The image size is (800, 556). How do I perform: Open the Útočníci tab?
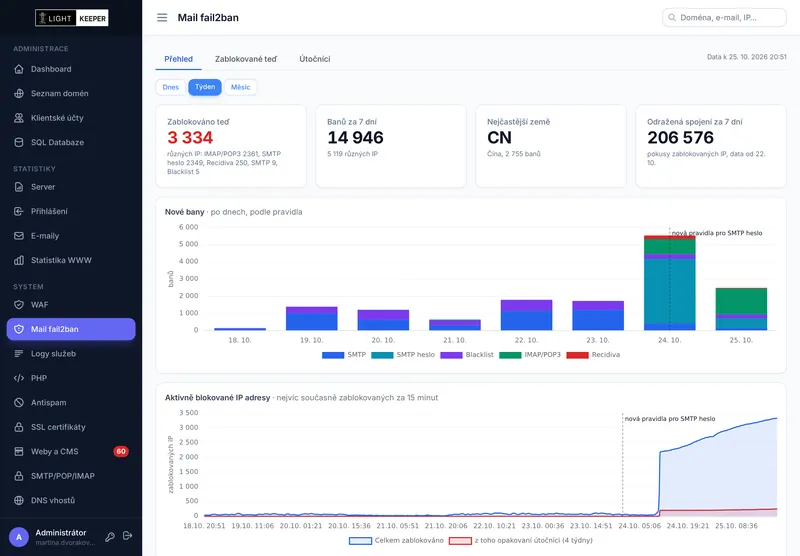coord(315,59)
